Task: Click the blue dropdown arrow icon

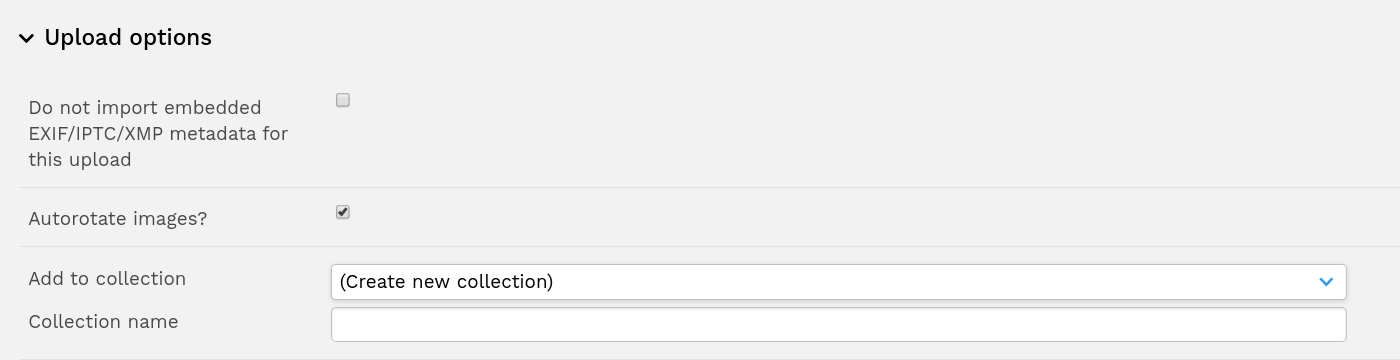Action: click(1326, 282)
